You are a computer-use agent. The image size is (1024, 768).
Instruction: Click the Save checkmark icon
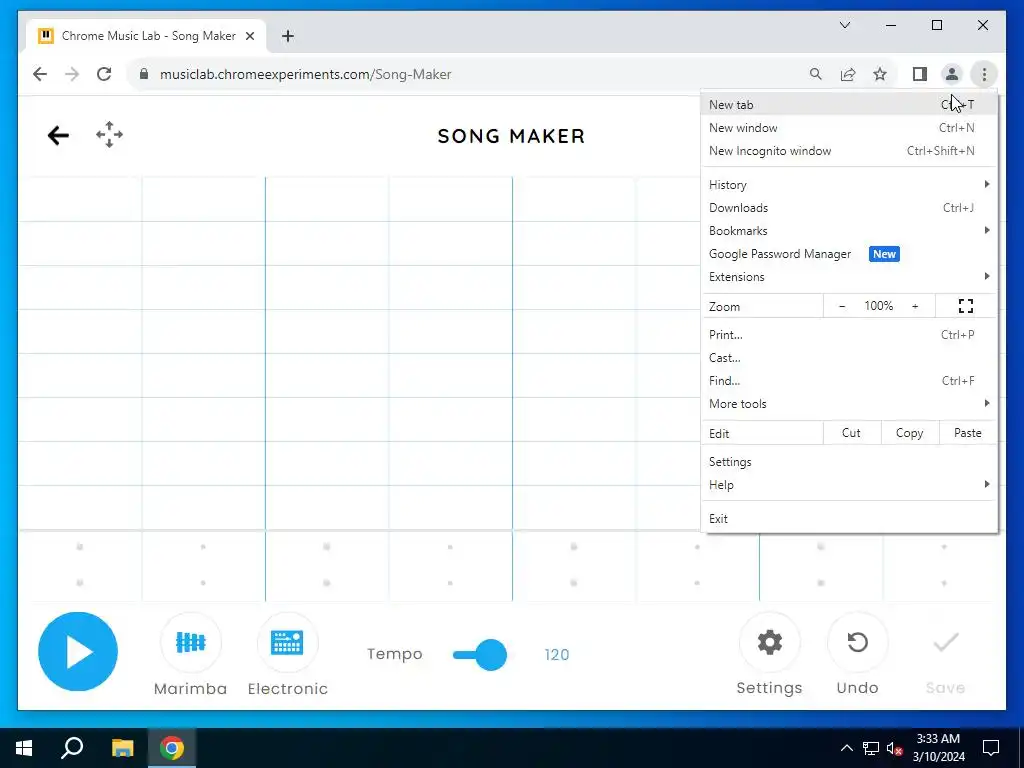pyautogui.click(x=945, y=643)
